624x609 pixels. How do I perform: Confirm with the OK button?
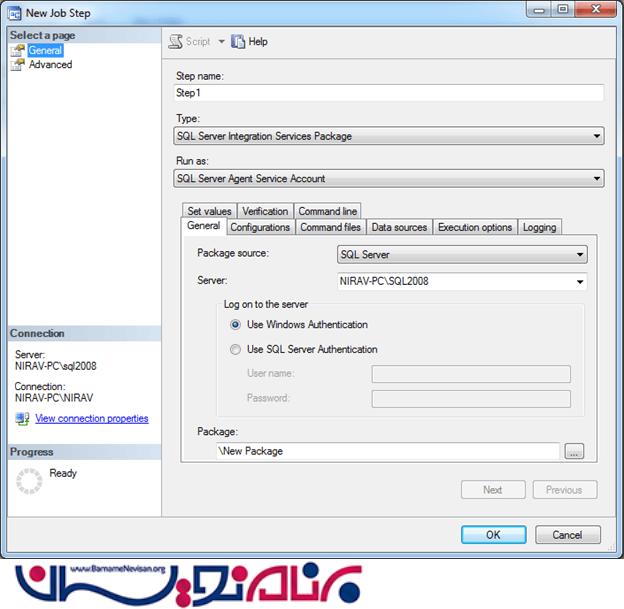point(493,535)
